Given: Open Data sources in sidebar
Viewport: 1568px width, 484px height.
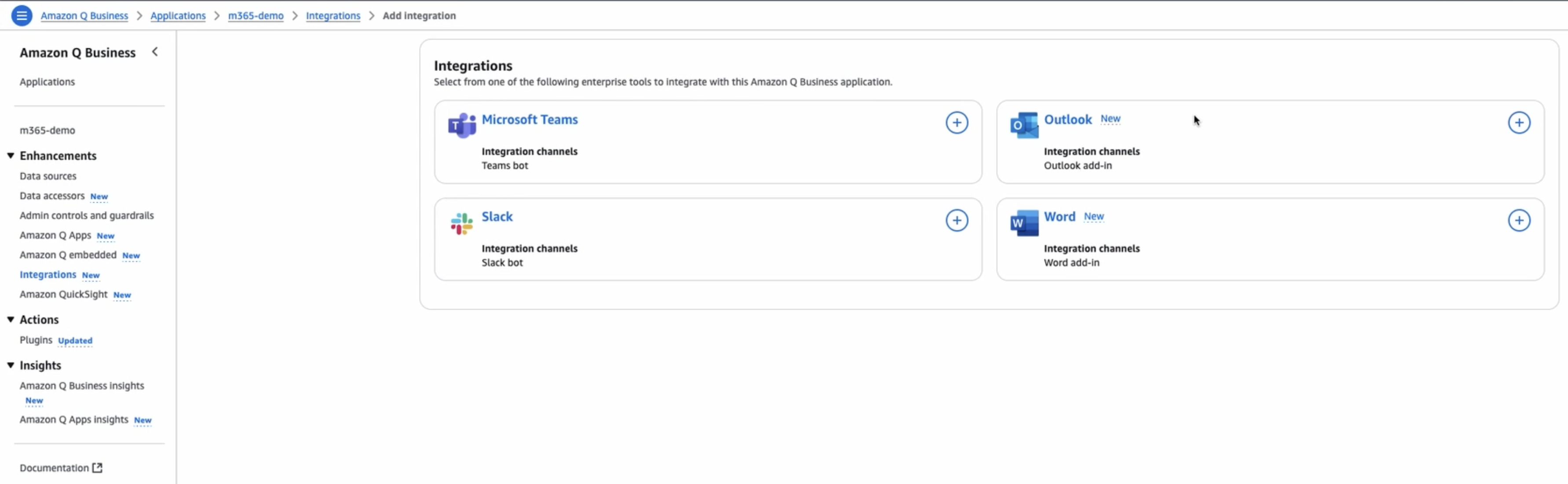Looking at the screenshot, I should point(48,176).
